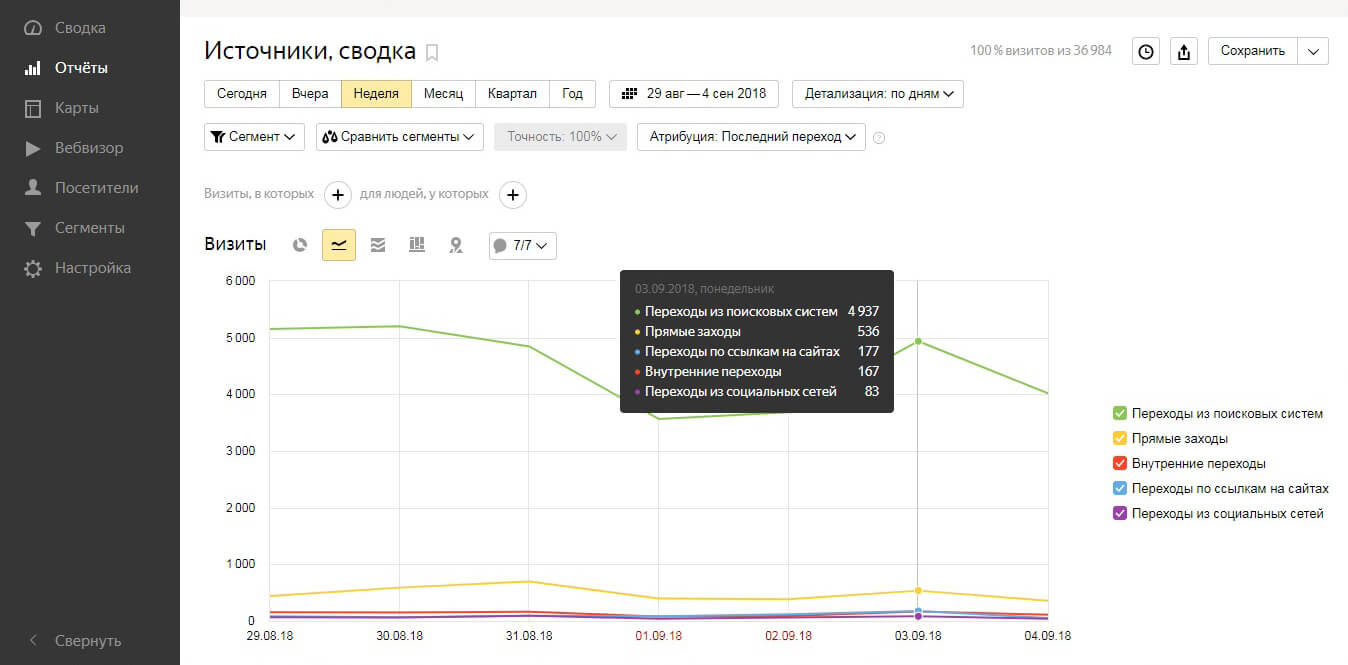Open the 'Атрибуция: Последний переход' dropdown
The image size is (1348, 665).
point(750,137)
